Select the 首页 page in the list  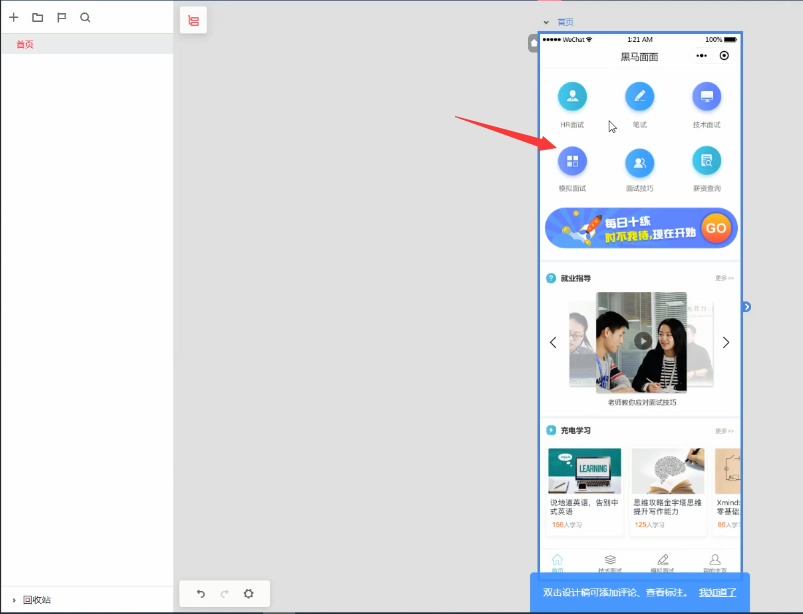[x=87, y=45]
